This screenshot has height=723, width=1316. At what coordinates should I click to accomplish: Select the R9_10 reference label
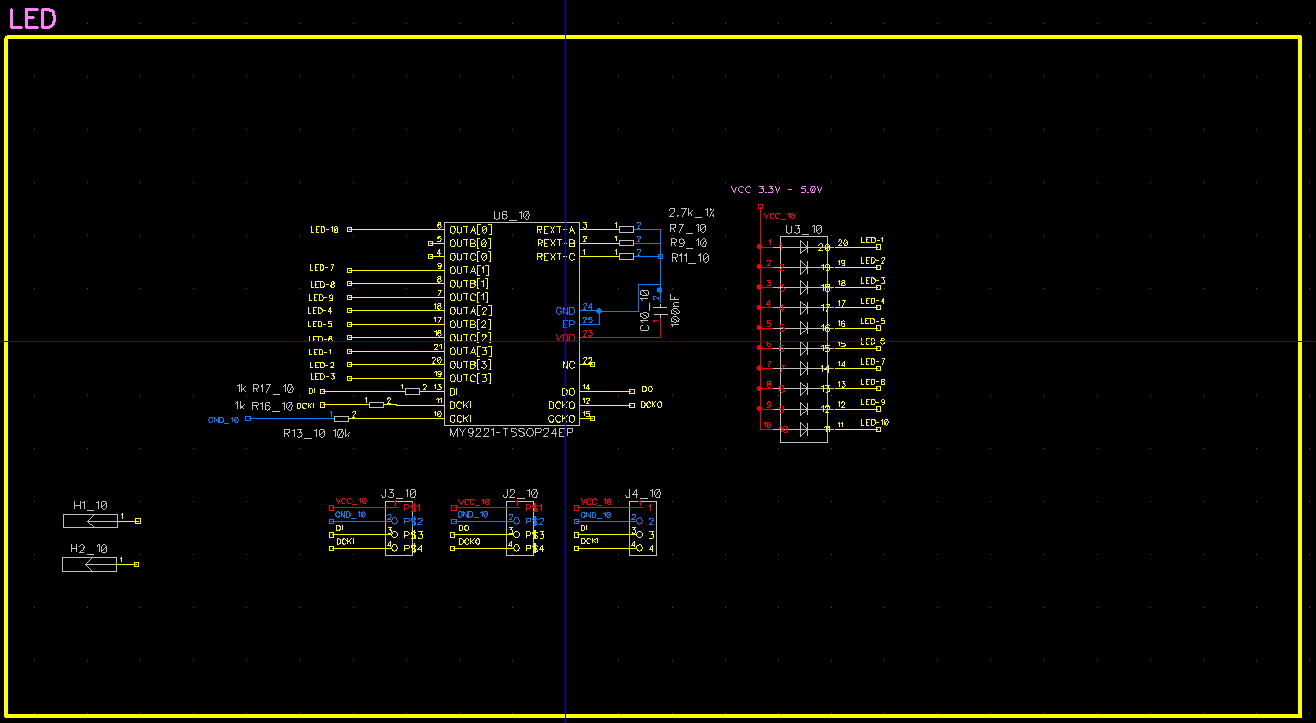click(688, 243)
